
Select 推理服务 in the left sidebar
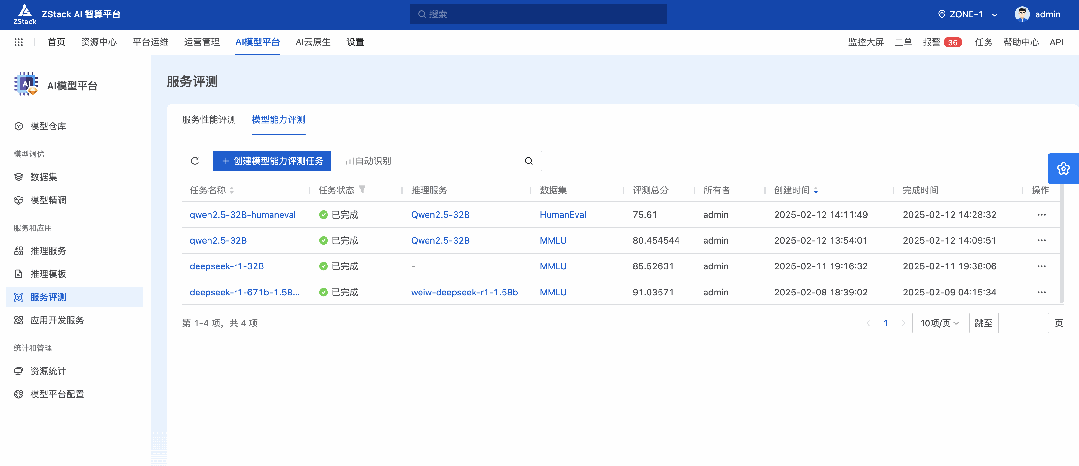[48, 250]
